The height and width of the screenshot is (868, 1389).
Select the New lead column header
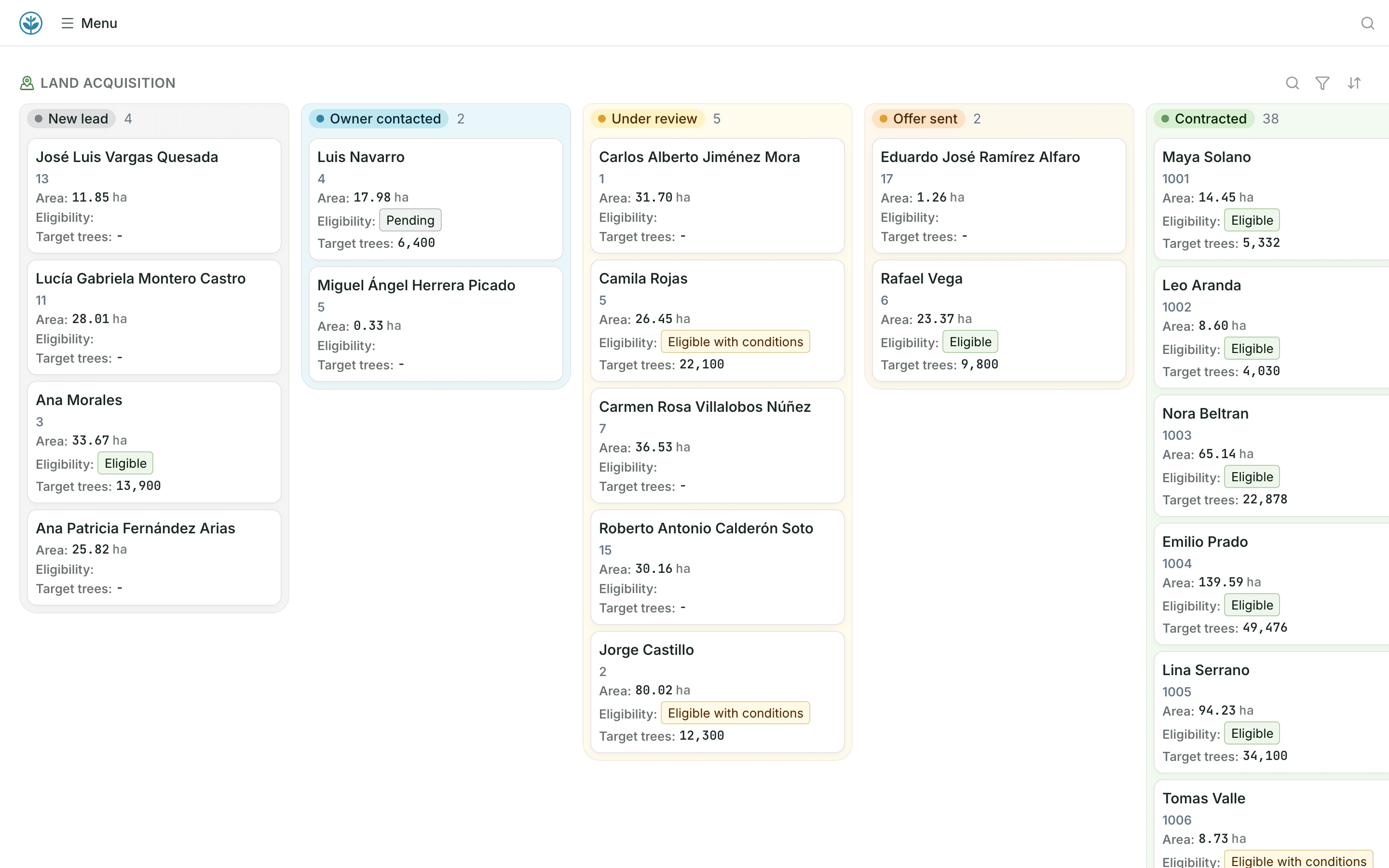(x=71, y=119)
